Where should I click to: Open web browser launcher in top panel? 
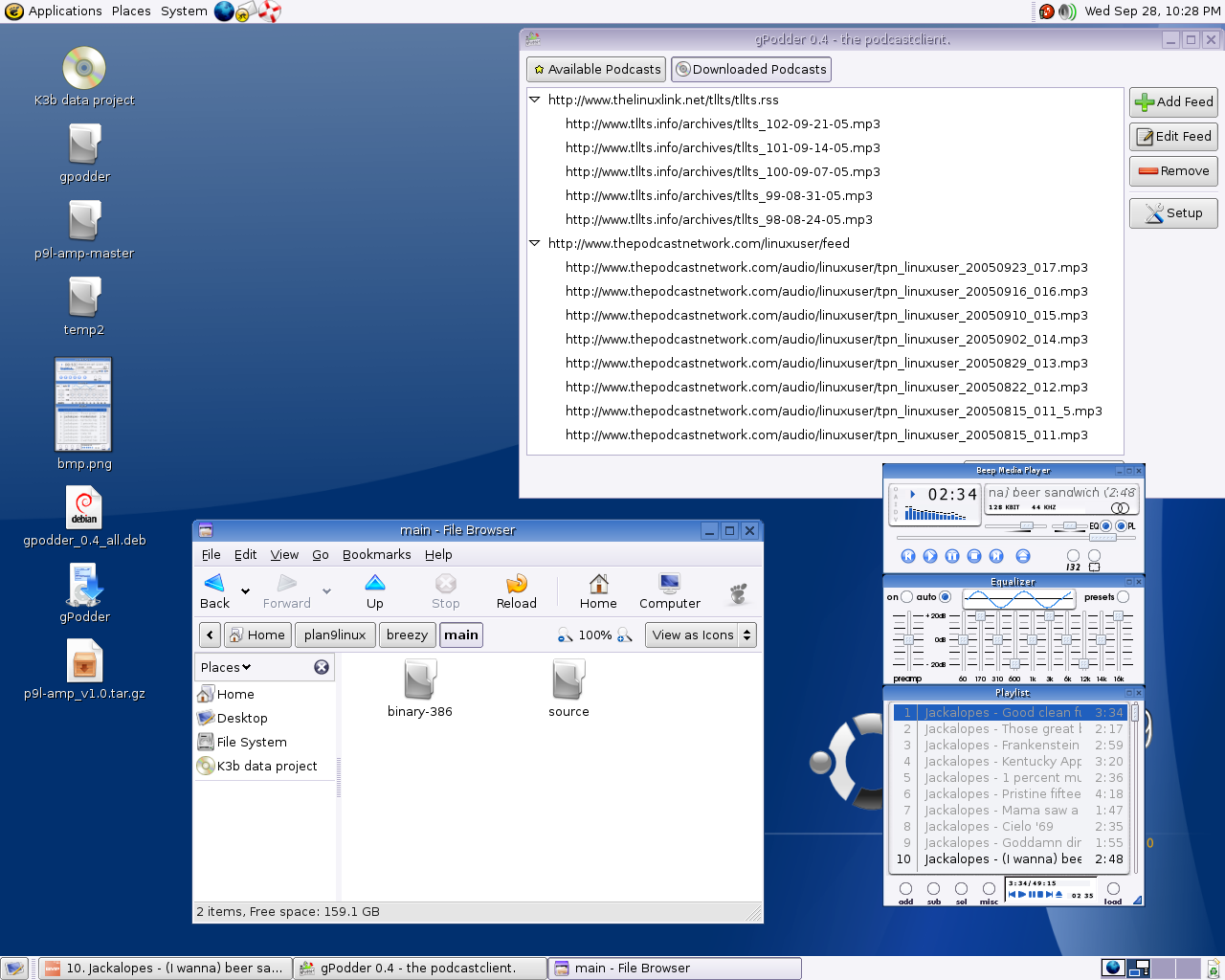click(224, 11)
